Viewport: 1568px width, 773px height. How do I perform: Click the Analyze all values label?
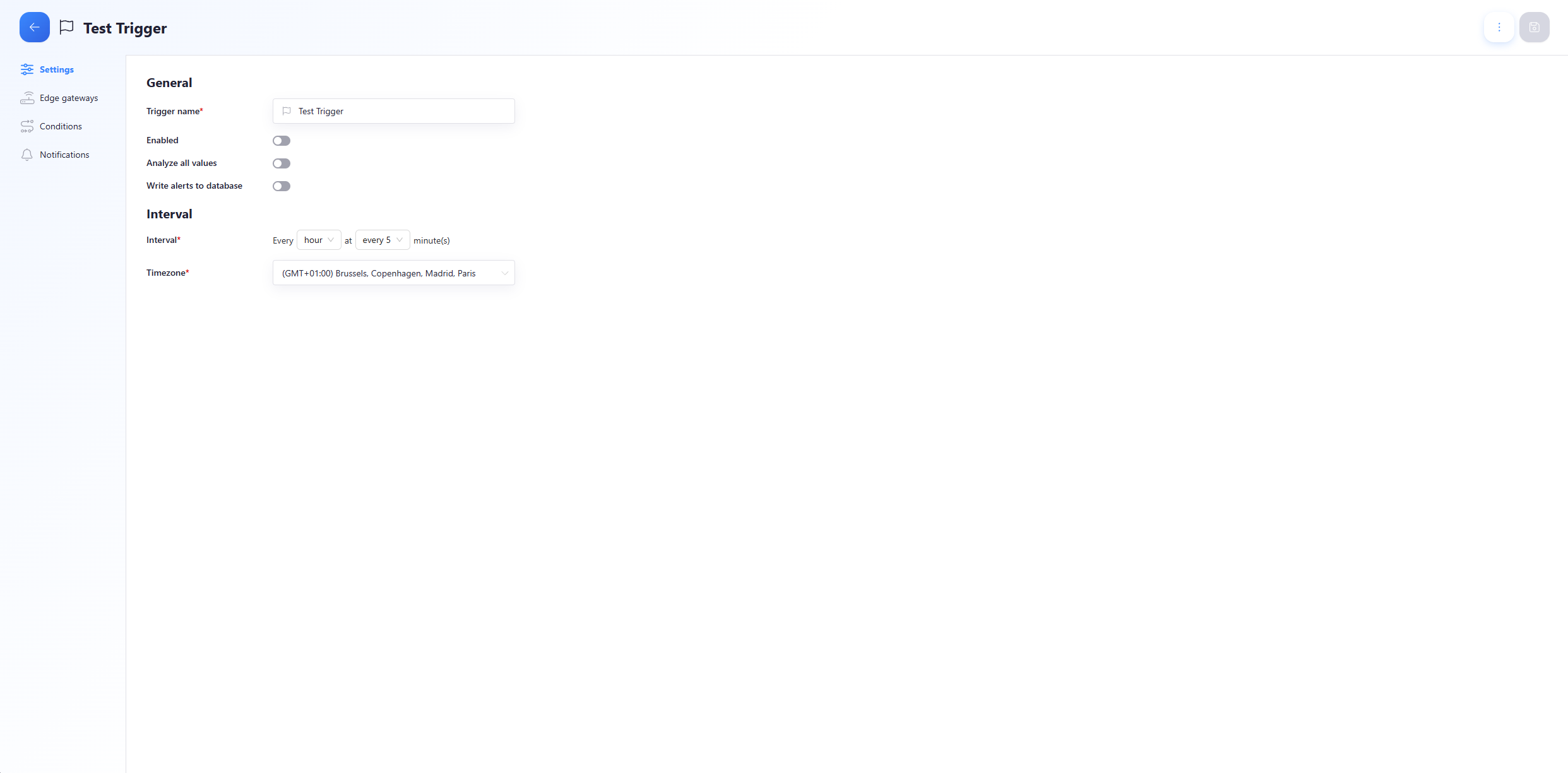(x=182, y=163)
